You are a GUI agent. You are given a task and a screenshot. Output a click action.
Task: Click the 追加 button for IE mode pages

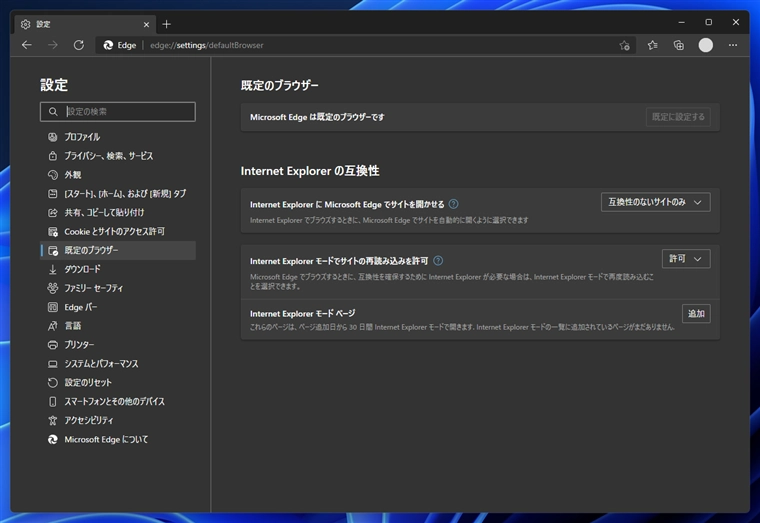[x=695, y=314]
